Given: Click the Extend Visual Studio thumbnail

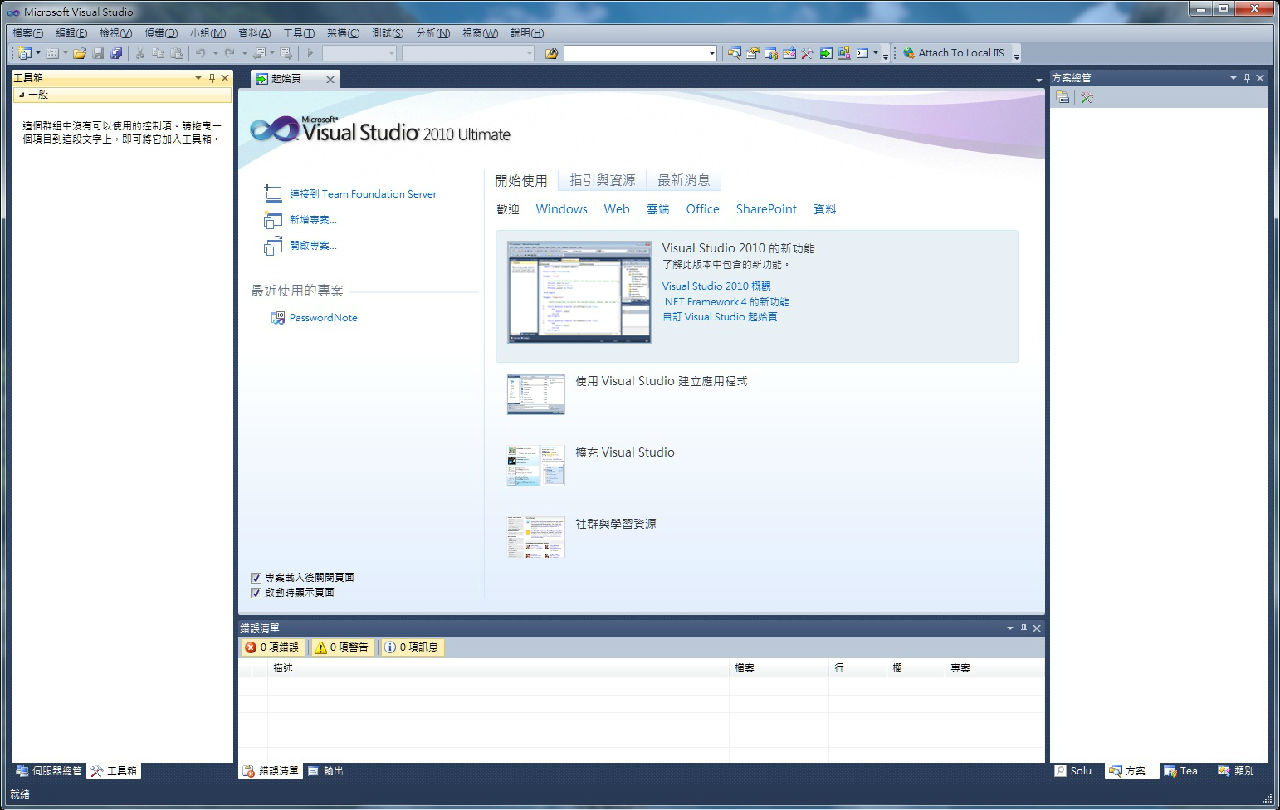Looking at the screenshot, I should 536,466.
